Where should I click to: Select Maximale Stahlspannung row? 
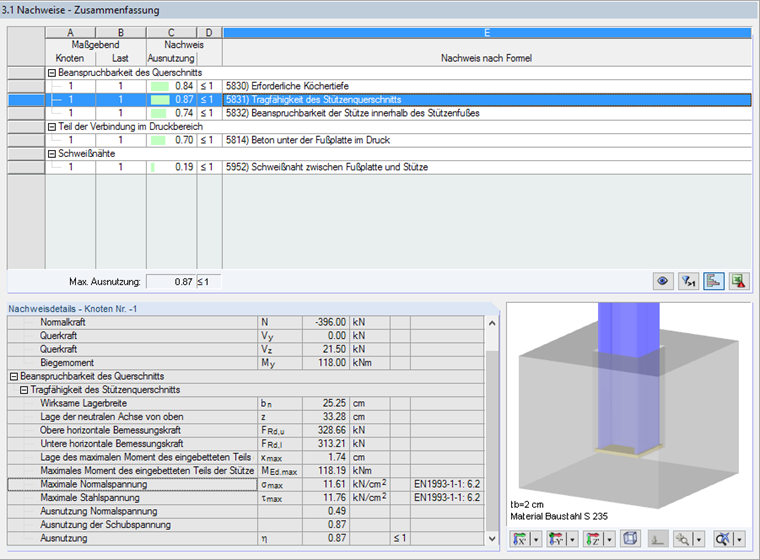coord(246,498)
